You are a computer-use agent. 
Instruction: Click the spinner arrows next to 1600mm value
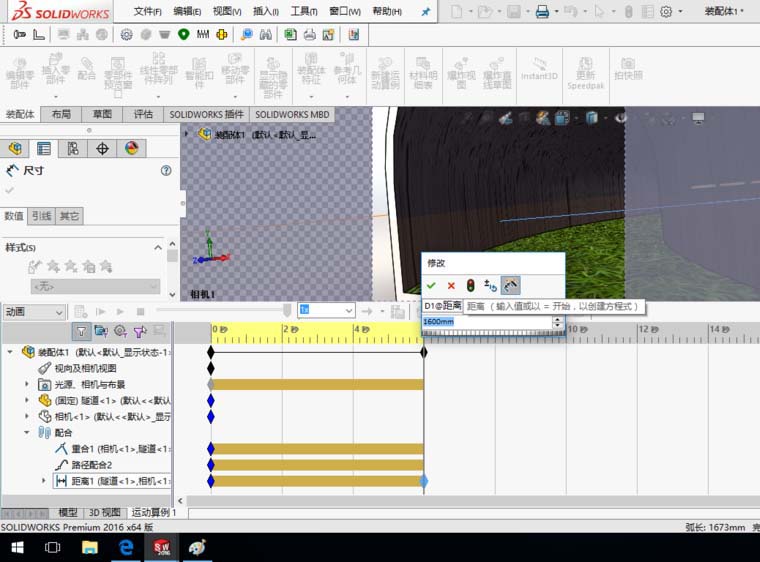(558, 322)
